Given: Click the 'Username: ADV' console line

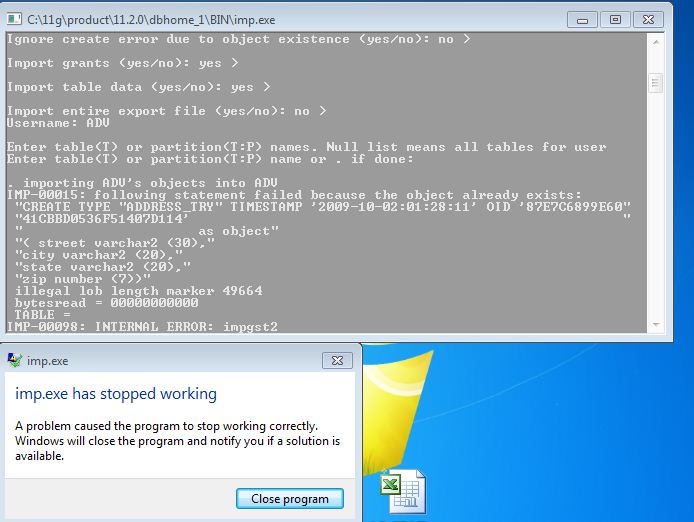Looking at the screenshot, I should click(x=58, y=123).
